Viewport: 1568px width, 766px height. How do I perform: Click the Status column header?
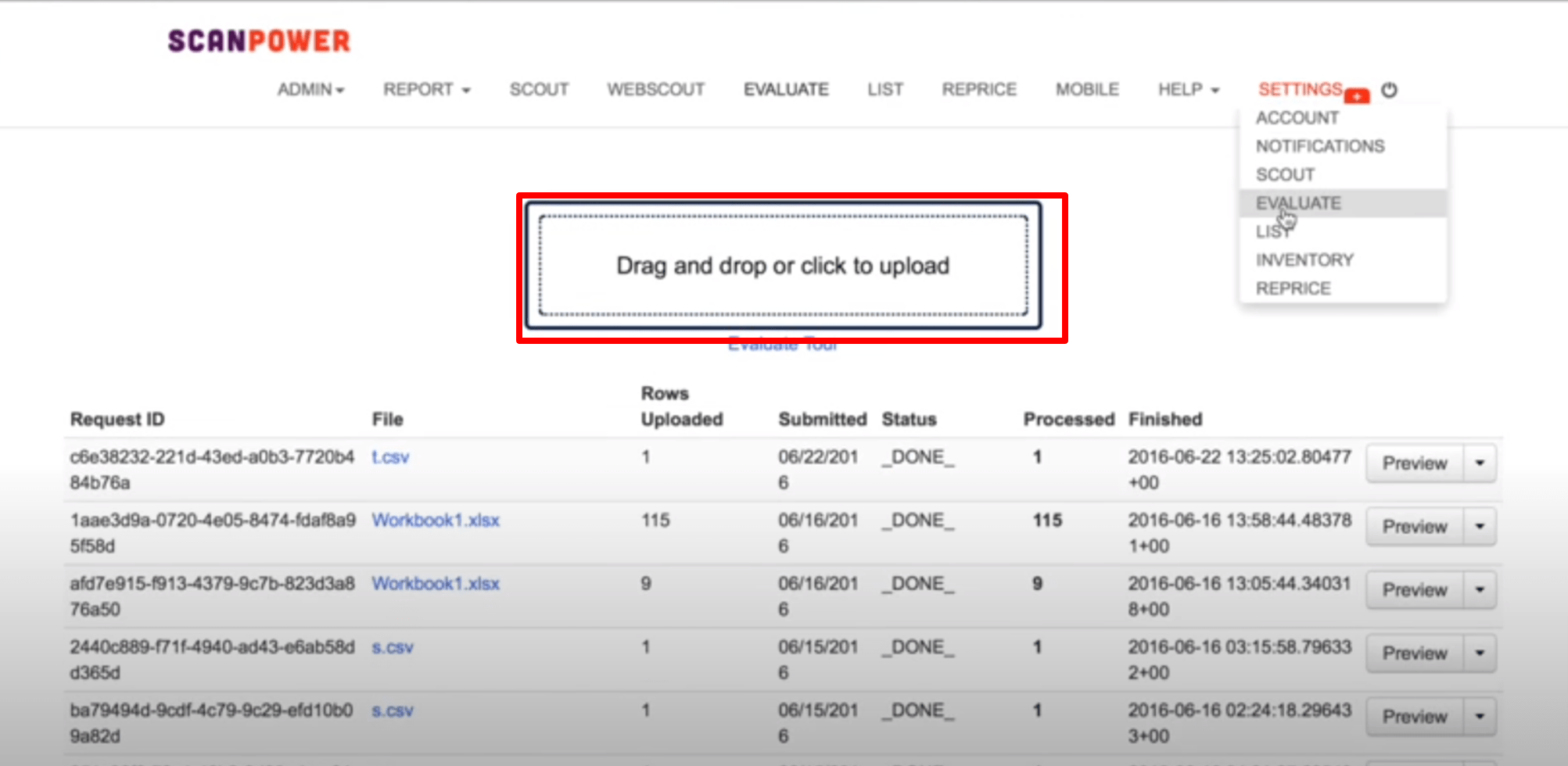(x=909, y=419)
